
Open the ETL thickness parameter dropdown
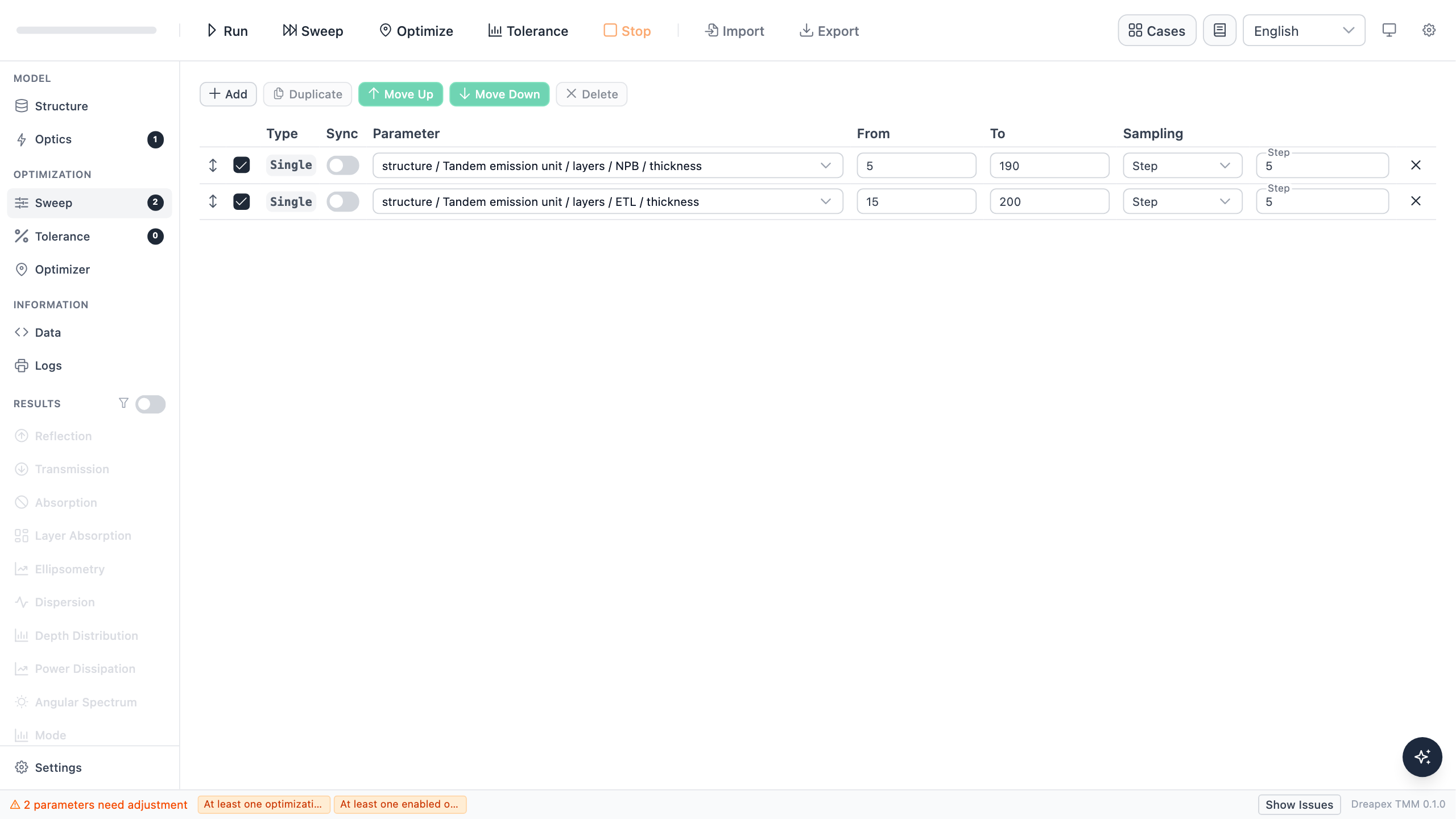click(607, 201)
